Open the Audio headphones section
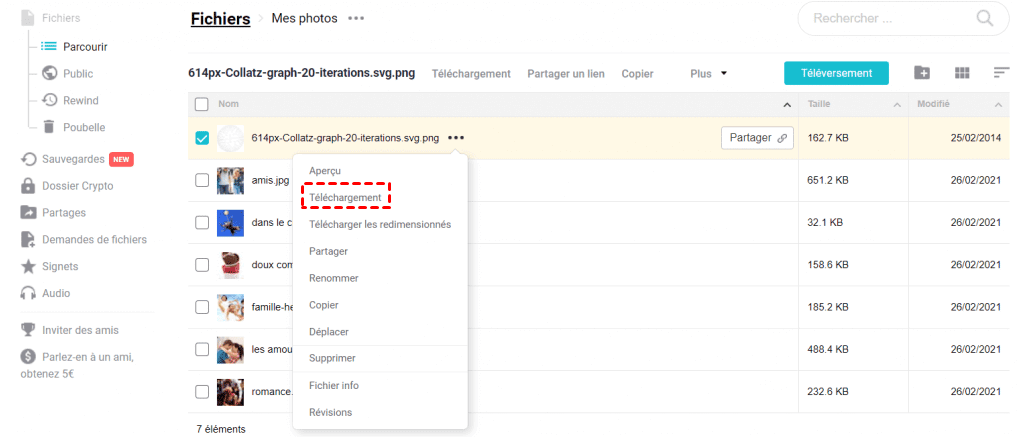1019x437 pixels. pos(56,293)
